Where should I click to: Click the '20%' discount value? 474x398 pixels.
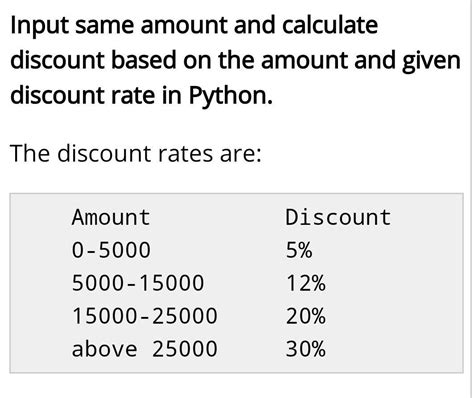tap(306, 316)
